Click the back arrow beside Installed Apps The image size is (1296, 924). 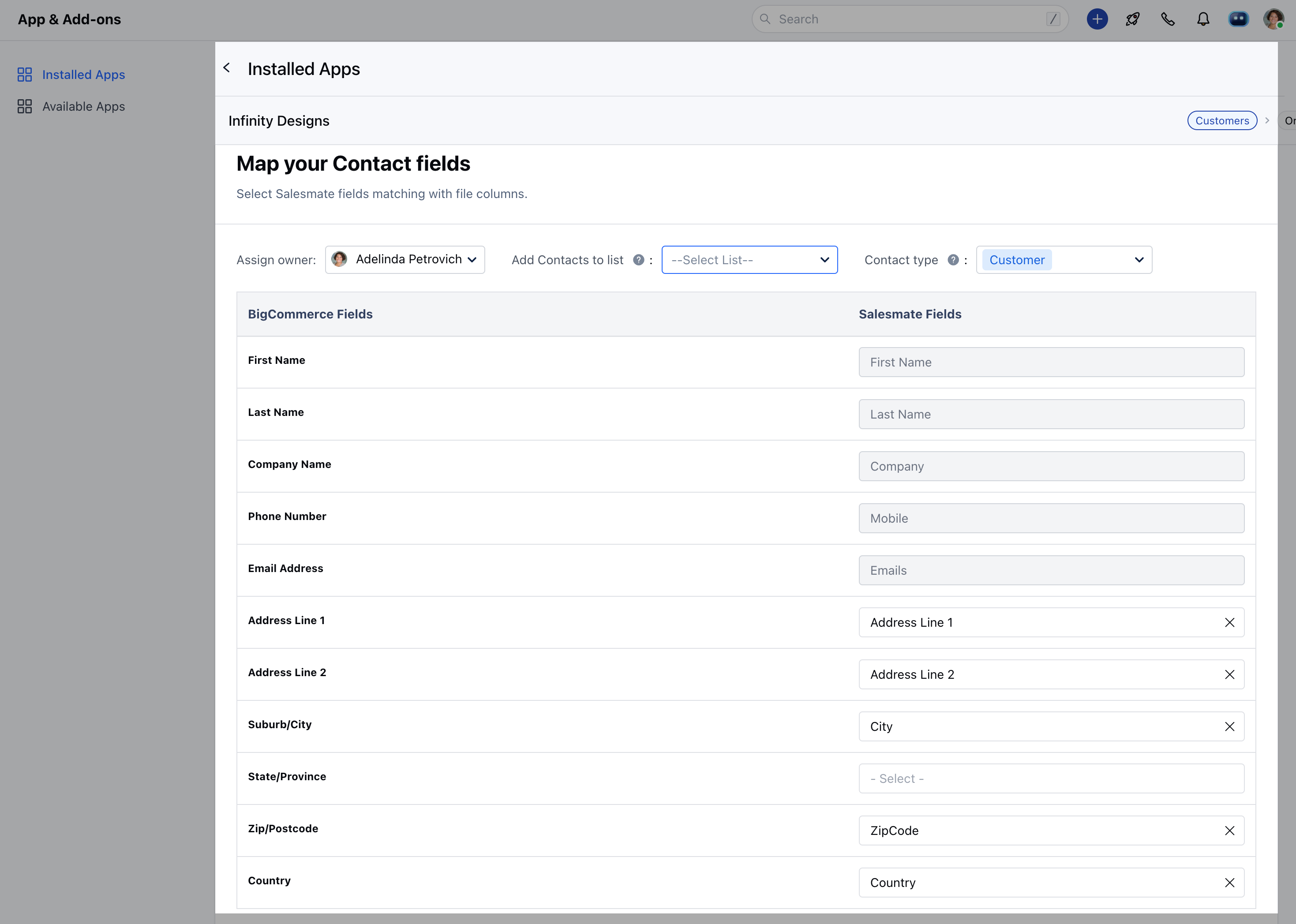tap(227, 68)
